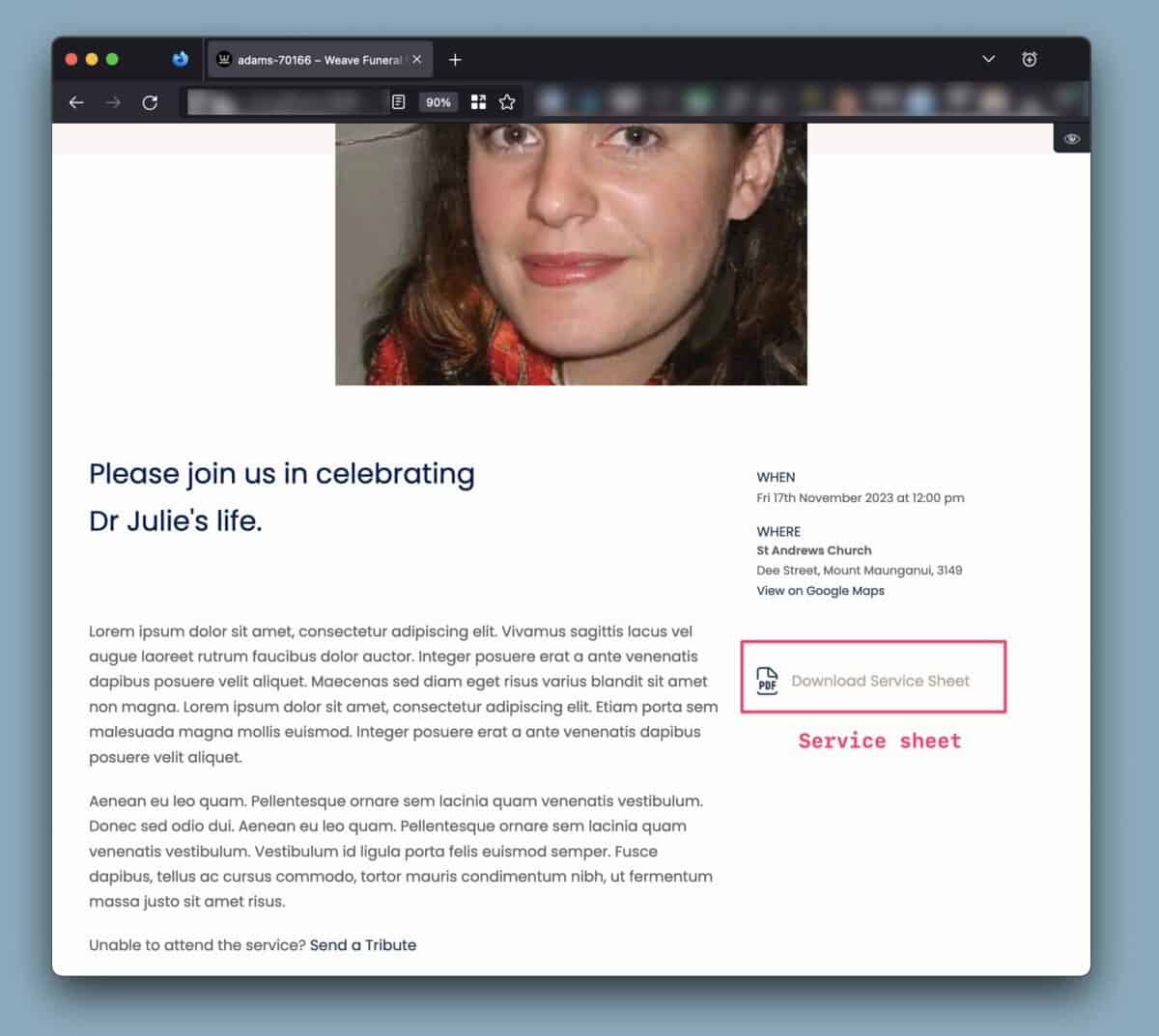Open a new browser tab
Viewport: 1159px width, 1036px height.
(455, 59)
